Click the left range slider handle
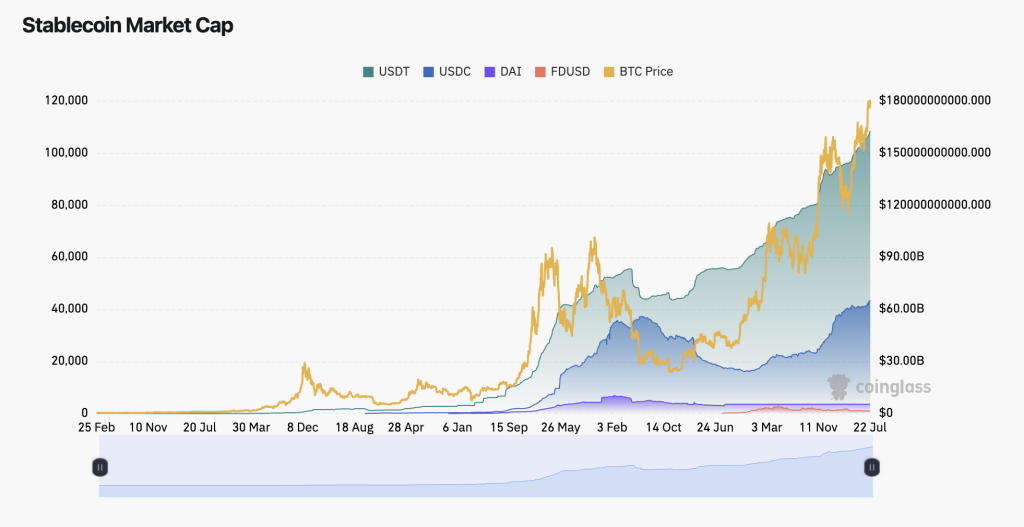The height and width of the screenshot is (527, 1024). tap(100, 468)
